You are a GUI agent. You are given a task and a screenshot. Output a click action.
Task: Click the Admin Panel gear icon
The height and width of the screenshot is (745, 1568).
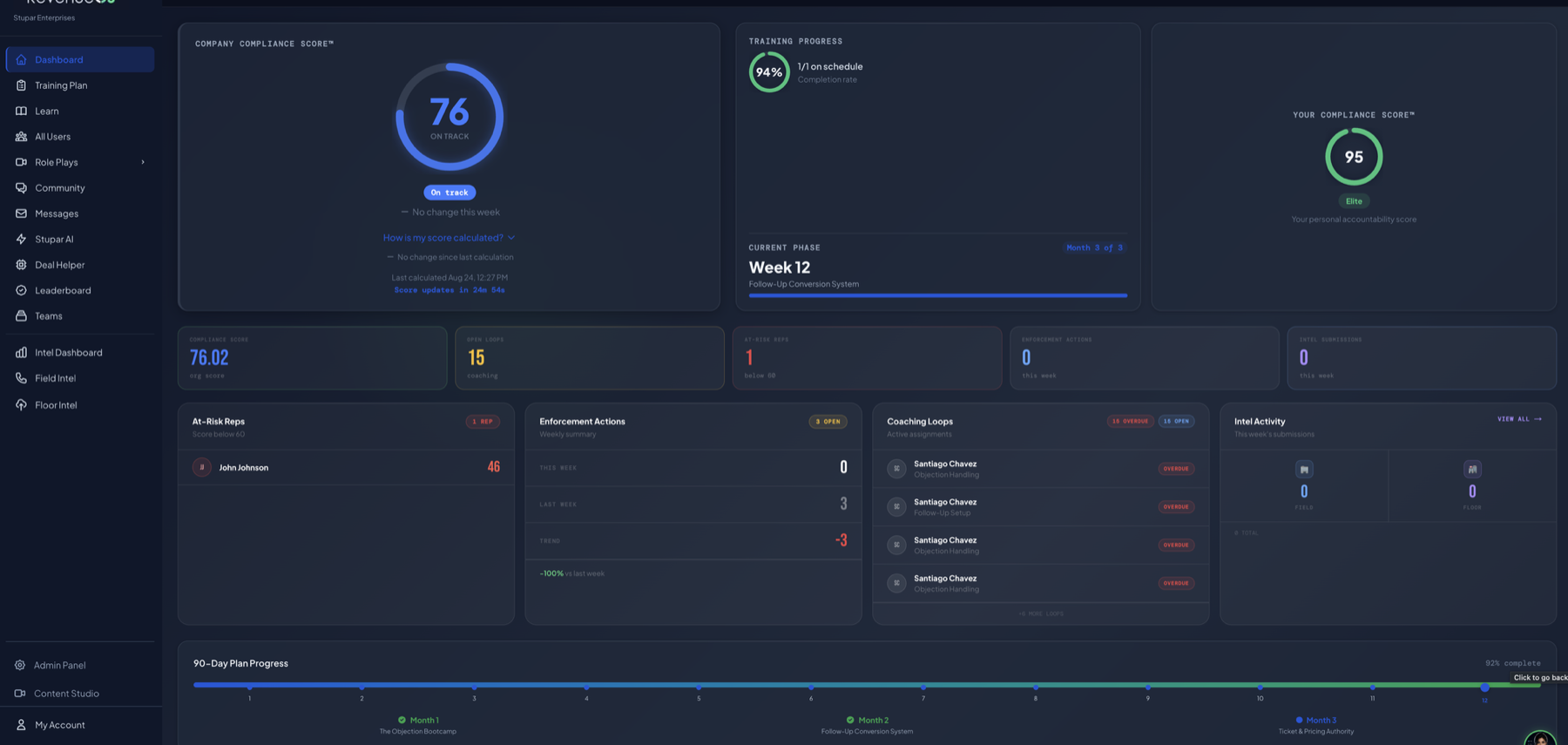(20, 666)
